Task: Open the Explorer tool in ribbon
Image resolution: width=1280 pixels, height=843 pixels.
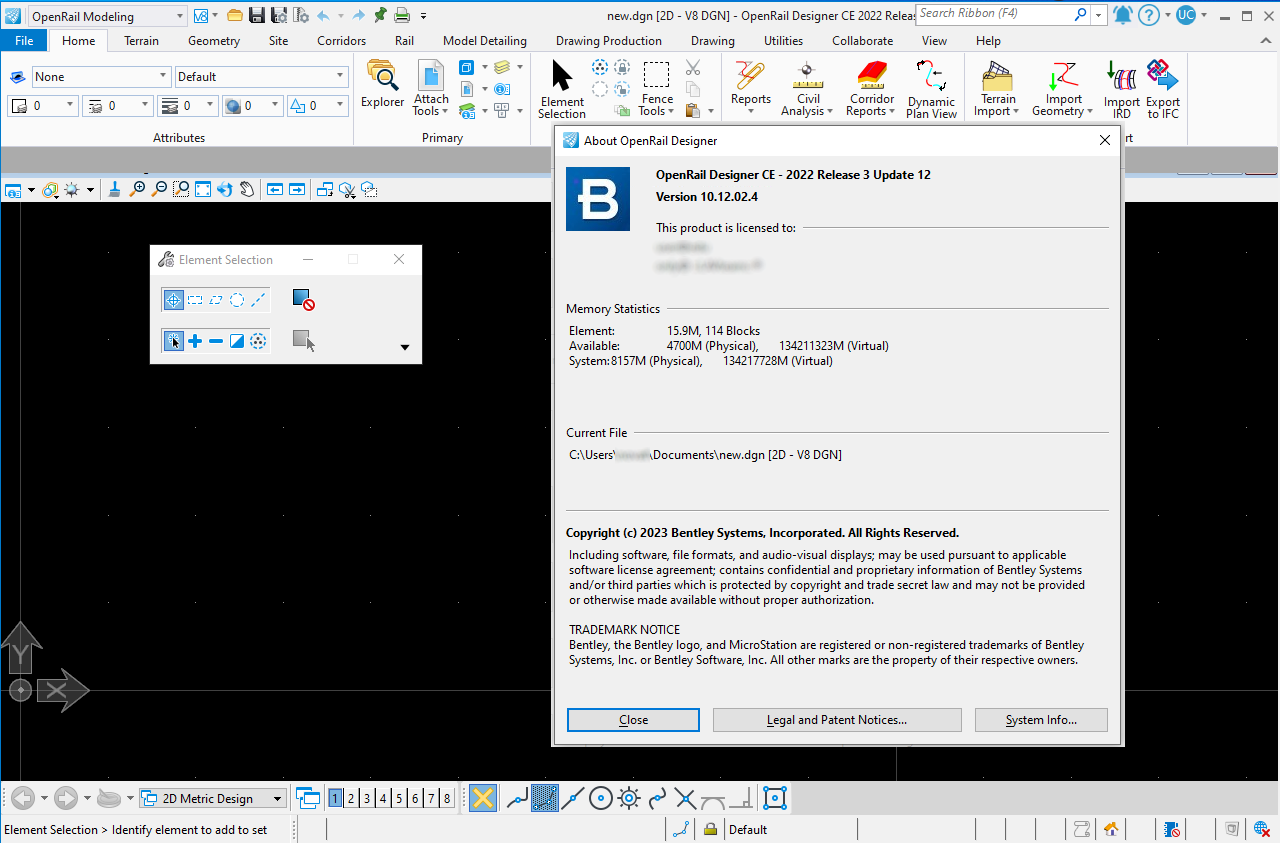Action: click(382, 83)
